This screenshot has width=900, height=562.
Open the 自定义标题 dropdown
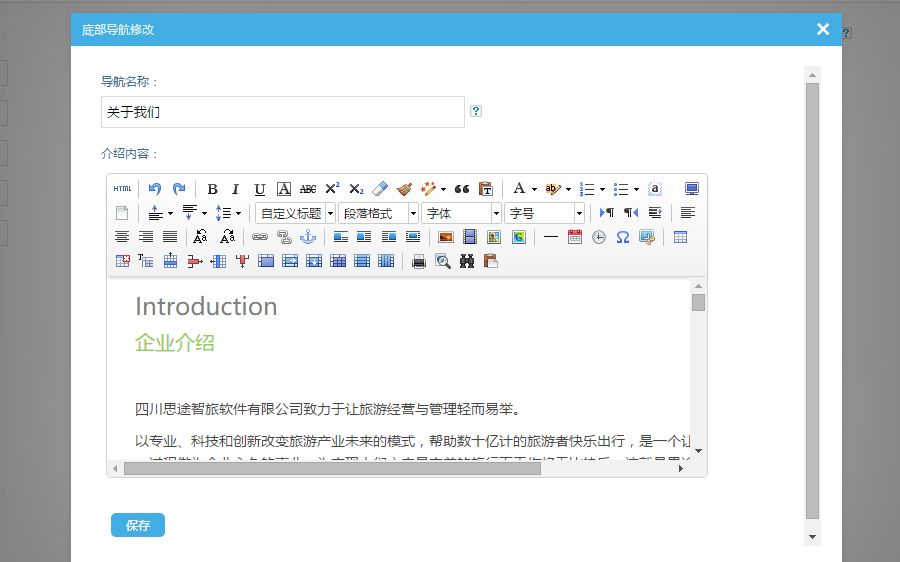(x=330, y=213)
